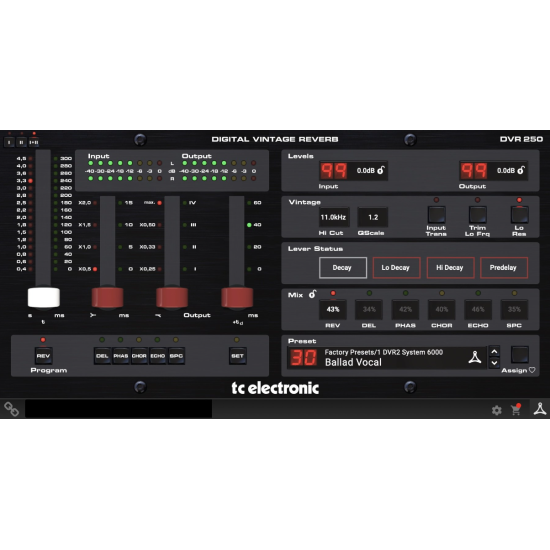This screenshot has width=550, height=550.
Task: Click the rightmost red predelay lever handle
Action: [237, 297]
